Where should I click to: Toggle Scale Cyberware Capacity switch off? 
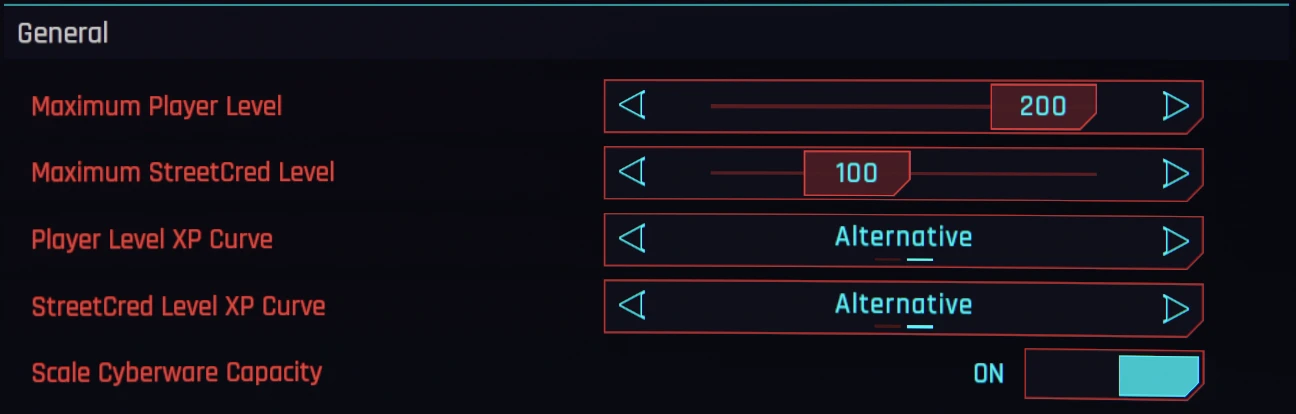1114,374
